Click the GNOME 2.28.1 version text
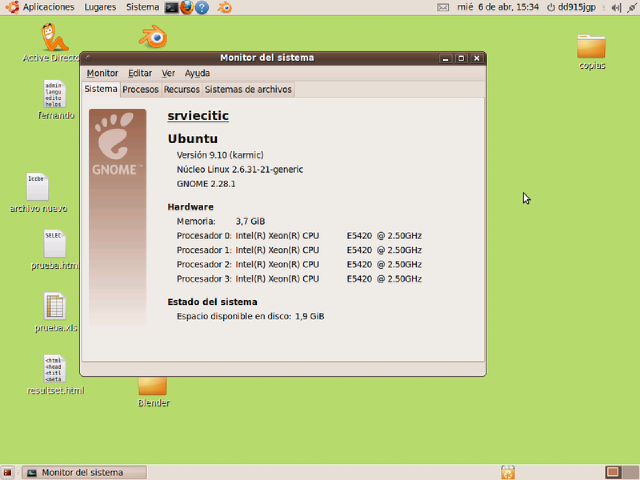Image resolution: width=640 pixels, height=480 pixels. tap(206, 184)
